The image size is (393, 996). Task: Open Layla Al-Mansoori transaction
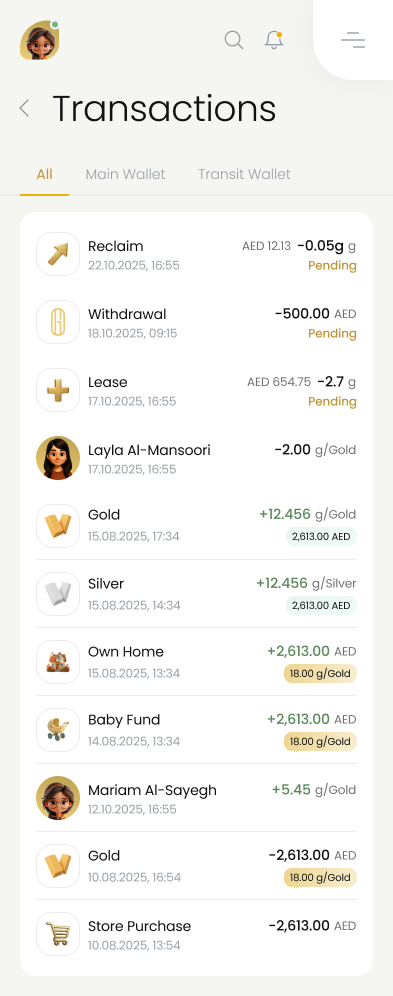196,458
